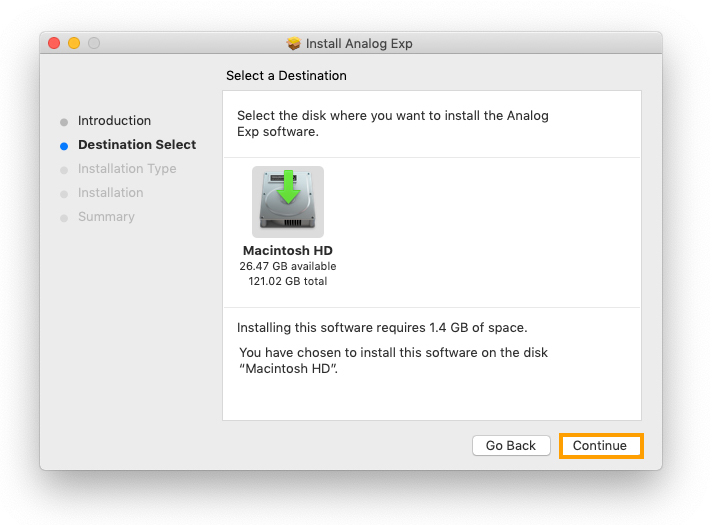The height and width of the screenshot is (525, 712).
Task: Close the installer with the red button
Action: click(x=54, y=44)
